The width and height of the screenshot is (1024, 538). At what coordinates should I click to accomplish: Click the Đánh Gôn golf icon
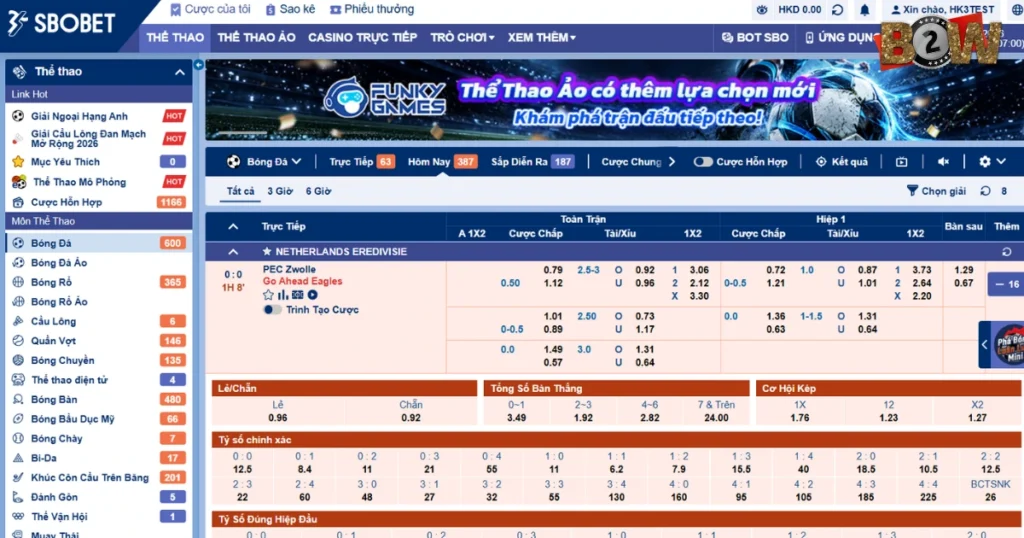(18, 497)
